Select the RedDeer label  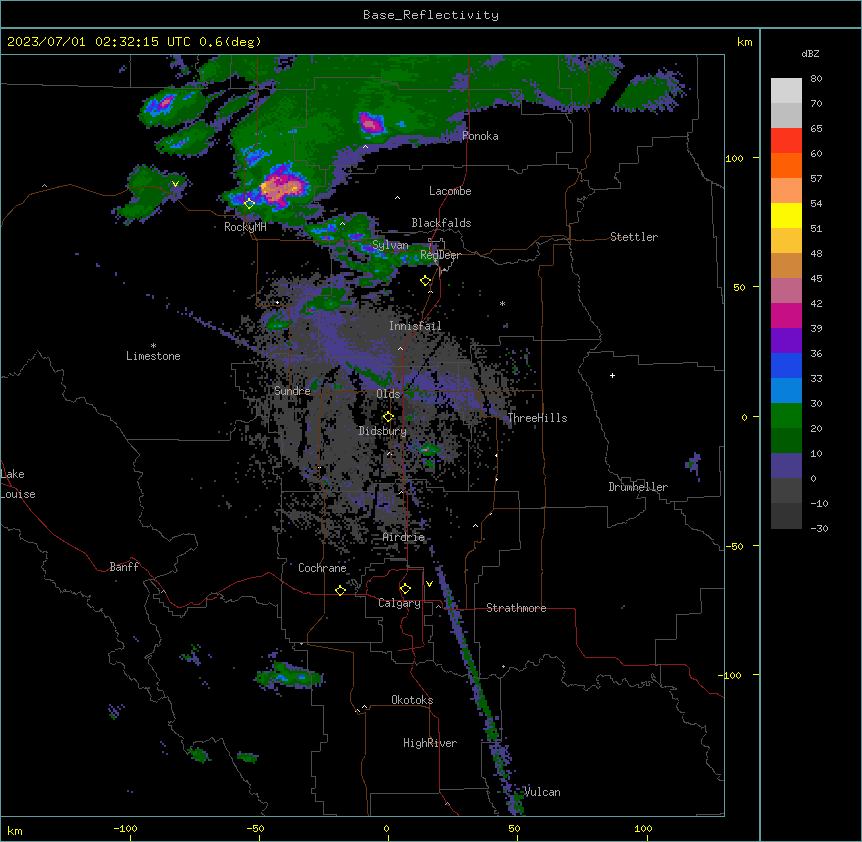(440, 255)
